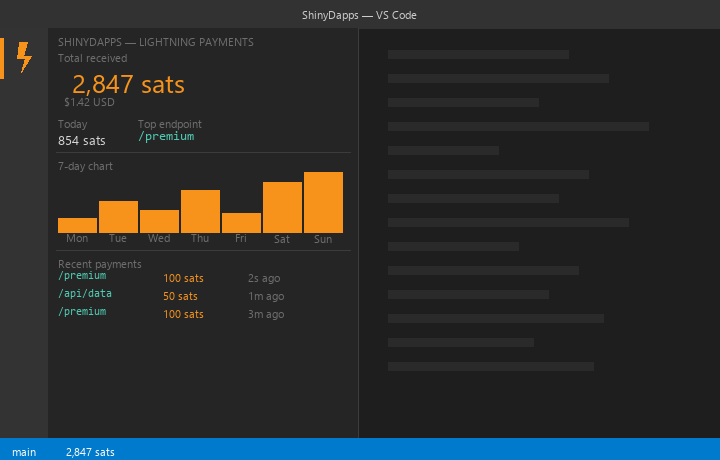
Task: Click the 7-day chart heading
Action: pos(85,166)
